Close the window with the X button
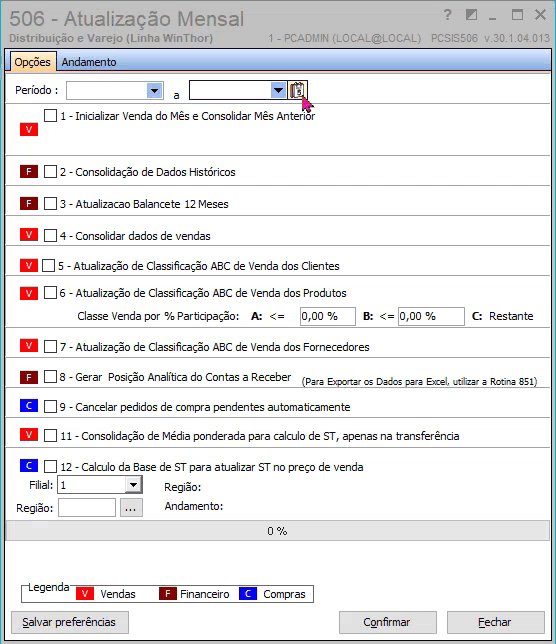The height and width of the screenshot is (644, 556). point(541,15)
